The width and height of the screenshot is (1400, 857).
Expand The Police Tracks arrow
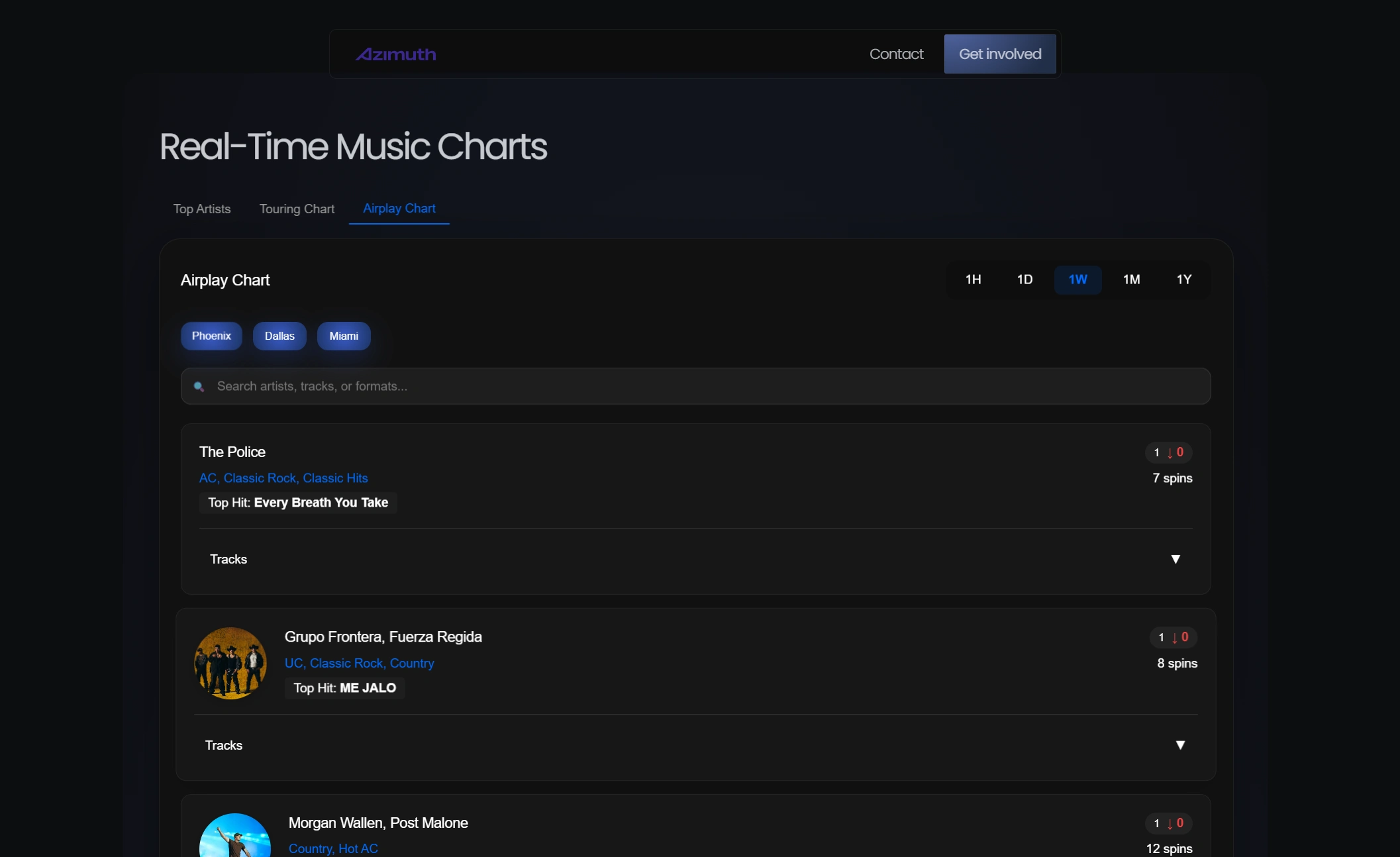1175,559
